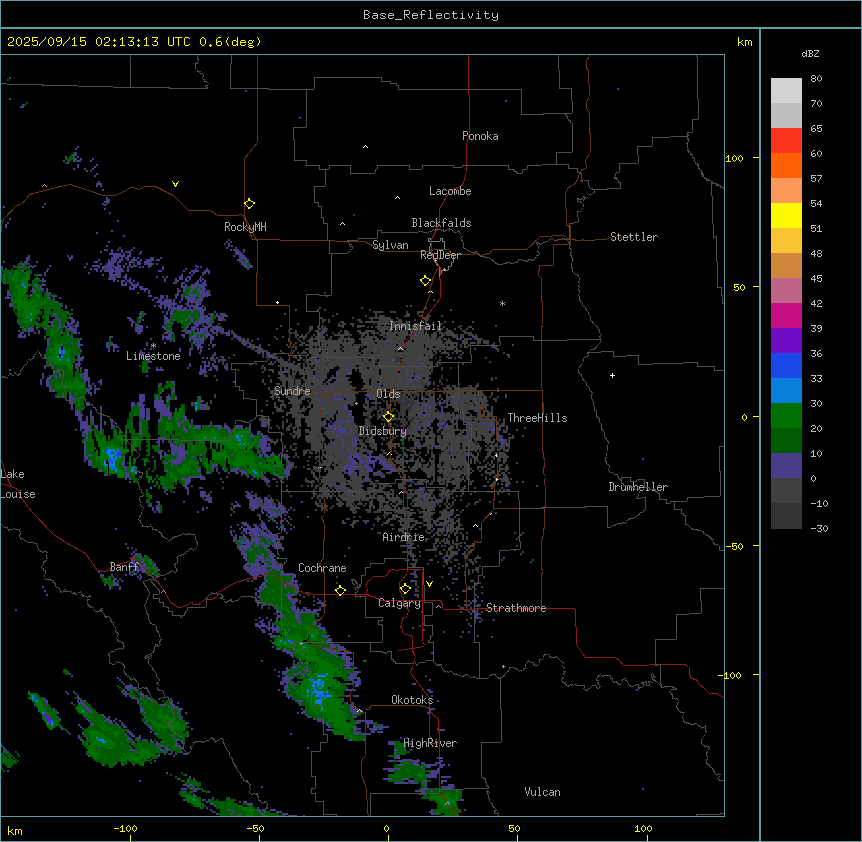Image resolution: width=862 pixels, height=842 pixels.
Task: Click the -50 km mark on the bottom axis
Action: tap(255, 828)
